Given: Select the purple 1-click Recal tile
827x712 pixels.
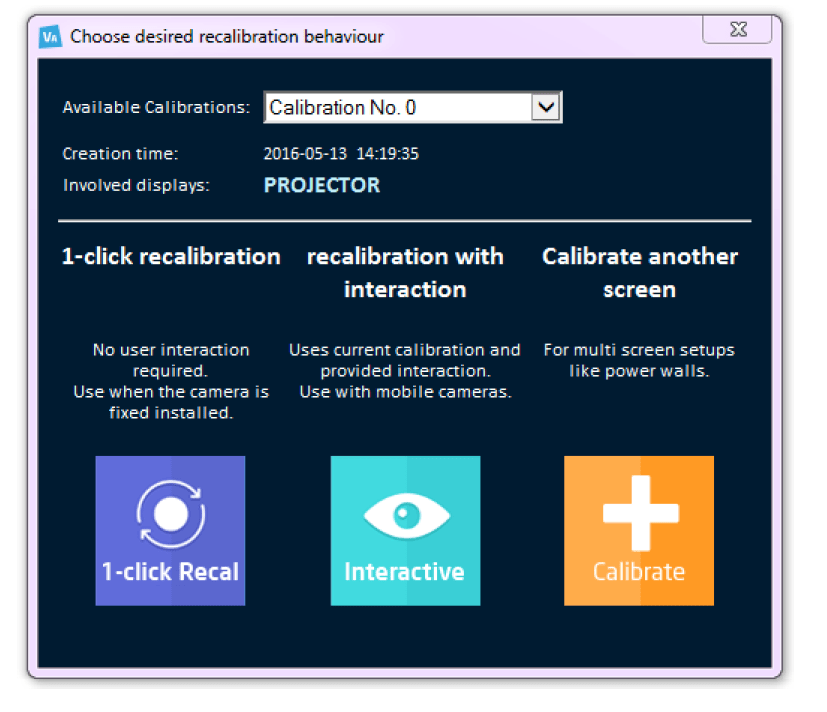Looking at the screenshot, I should tap(170, 530).
